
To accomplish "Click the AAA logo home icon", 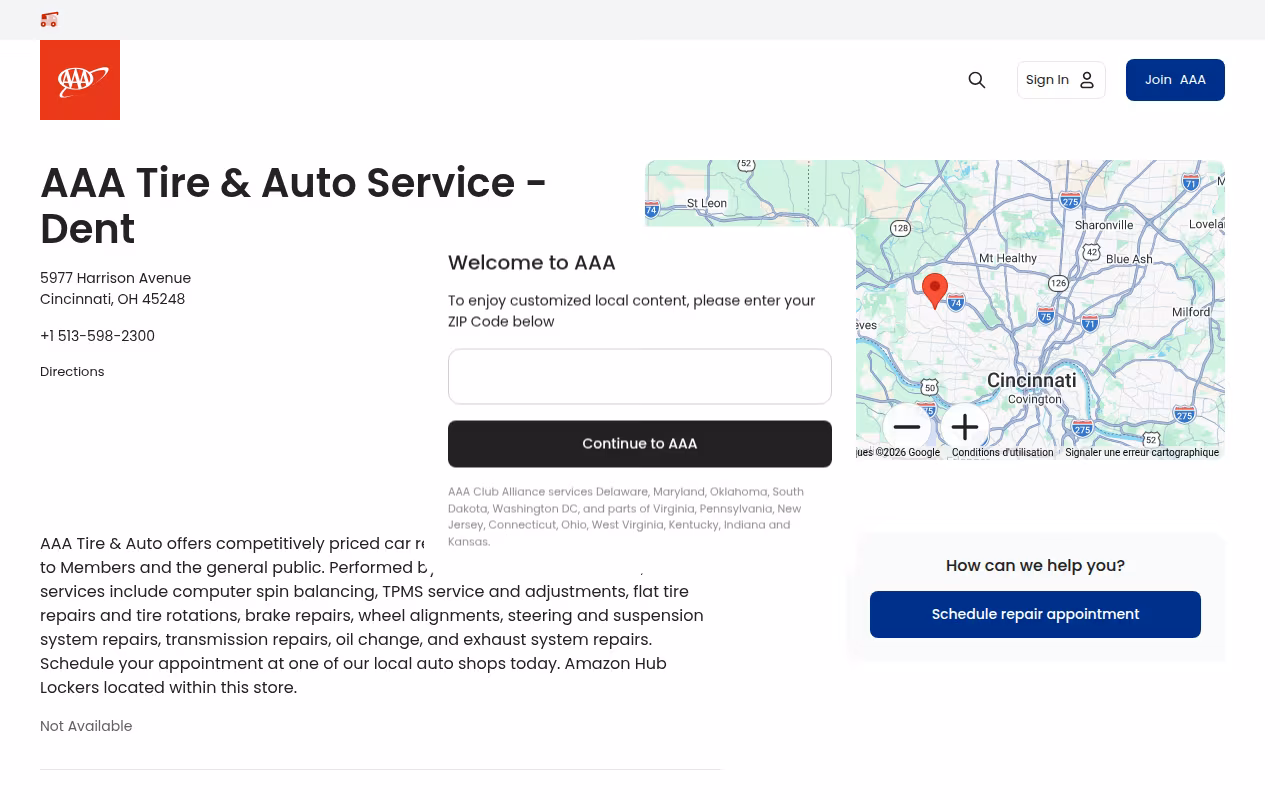I will 80,80.
